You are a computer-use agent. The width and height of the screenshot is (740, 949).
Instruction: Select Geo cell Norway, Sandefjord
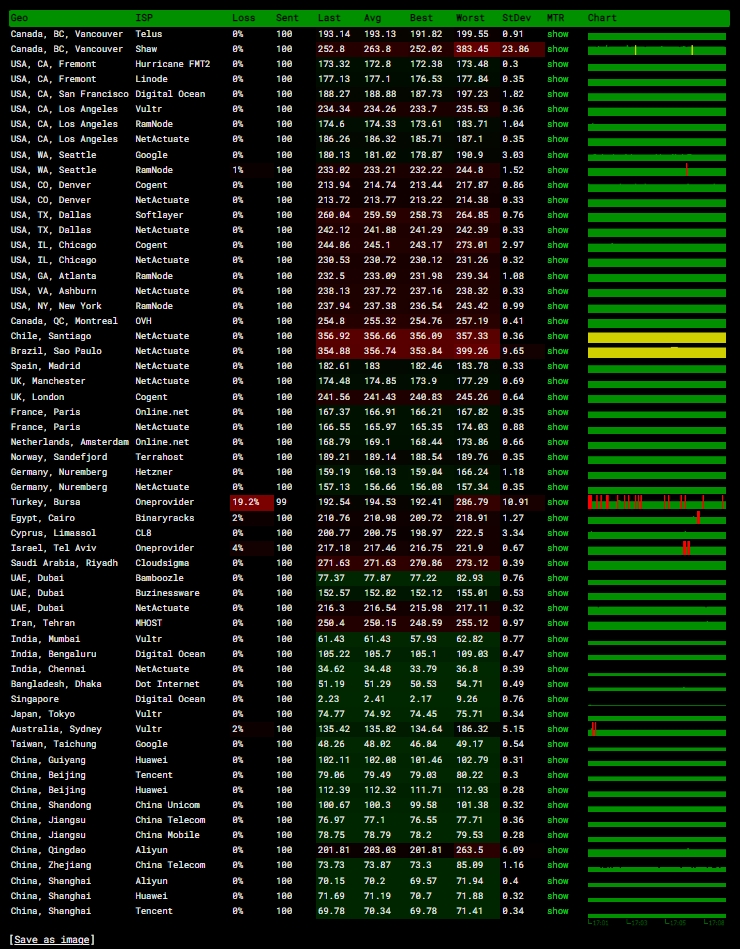pyautogui.click(x=59, y=458)
